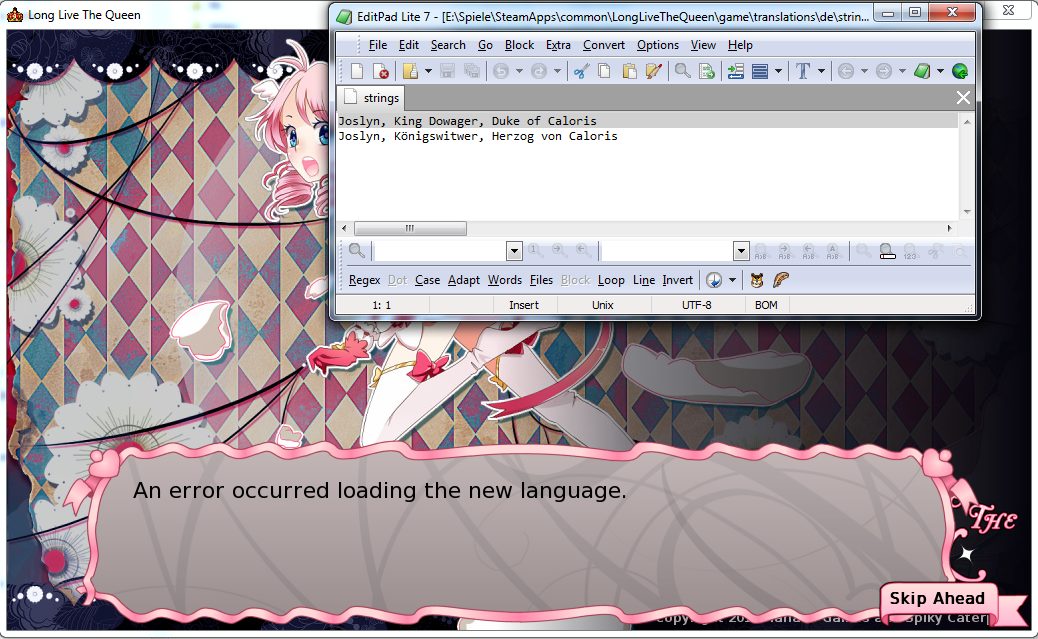Open the Convert menu
Screen dimensions: 1038x639
pos(604,45)
